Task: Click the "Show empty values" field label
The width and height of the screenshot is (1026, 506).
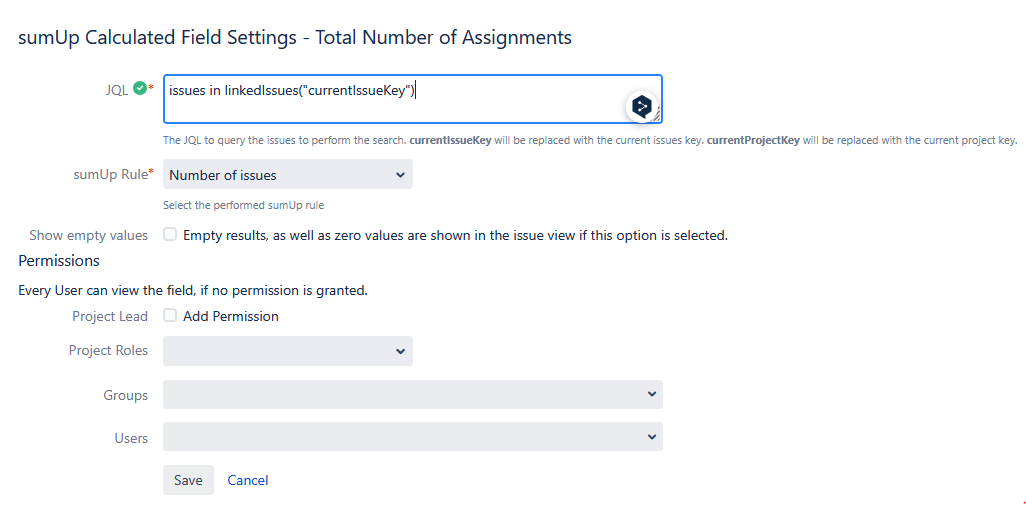Action: tap(88, 235)
